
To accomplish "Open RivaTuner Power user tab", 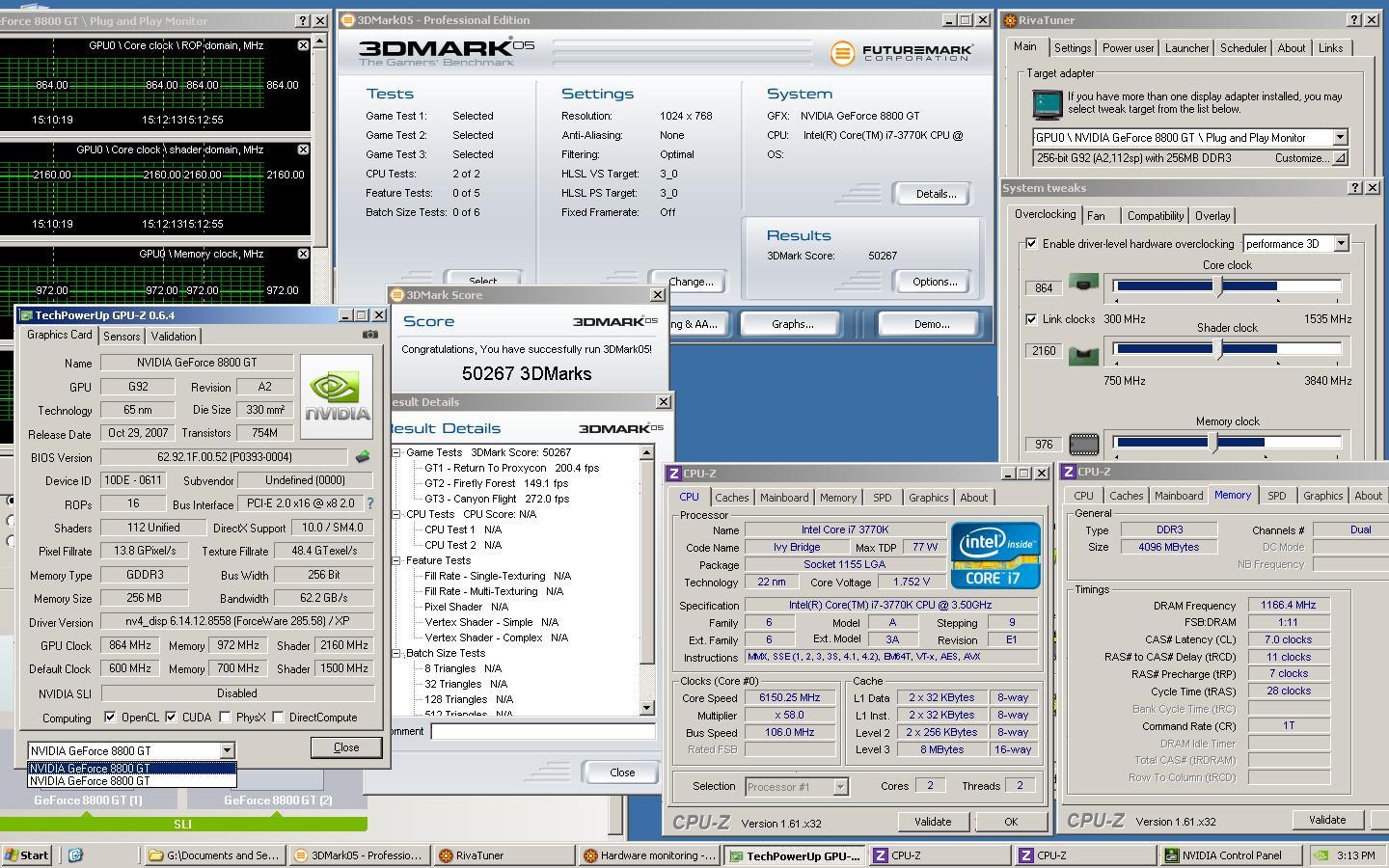I will 1128,48.
